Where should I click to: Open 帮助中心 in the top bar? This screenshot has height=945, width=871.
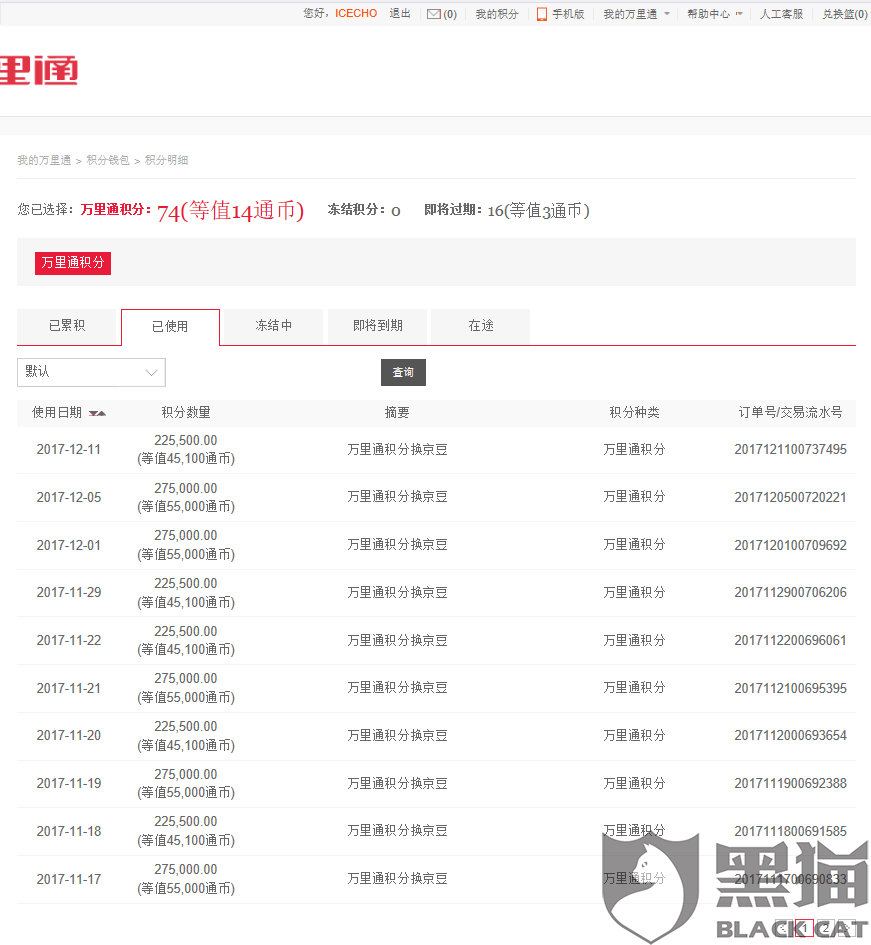tap(708, 14)
